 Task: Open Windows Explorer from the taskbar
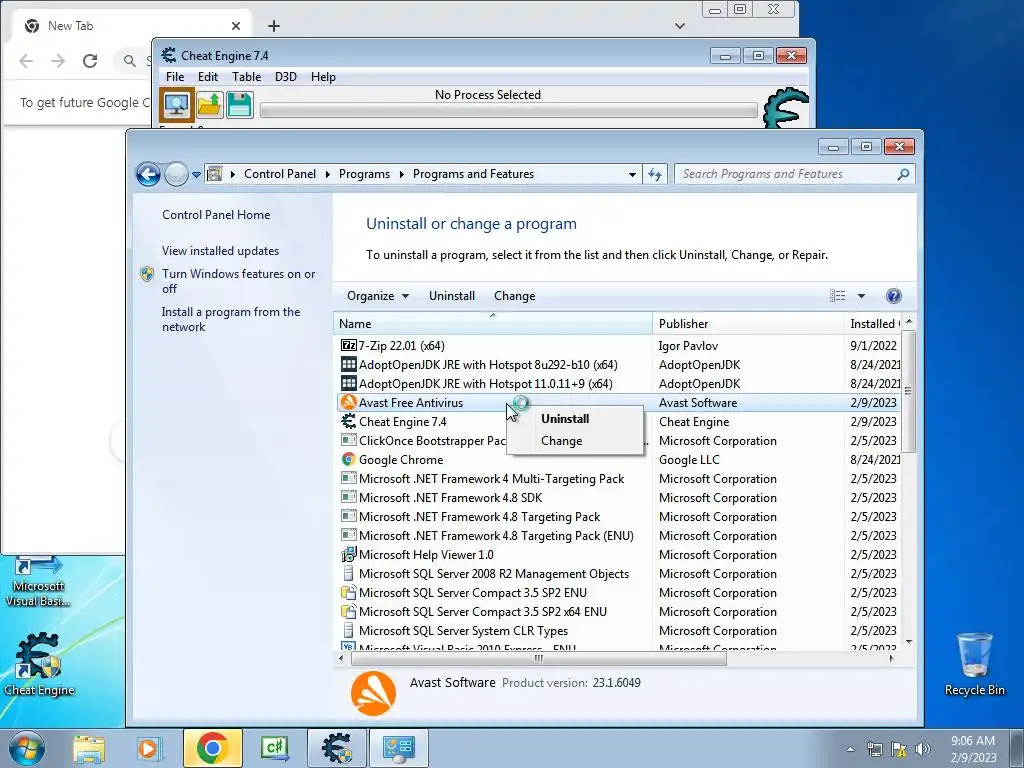coord(89,748)
